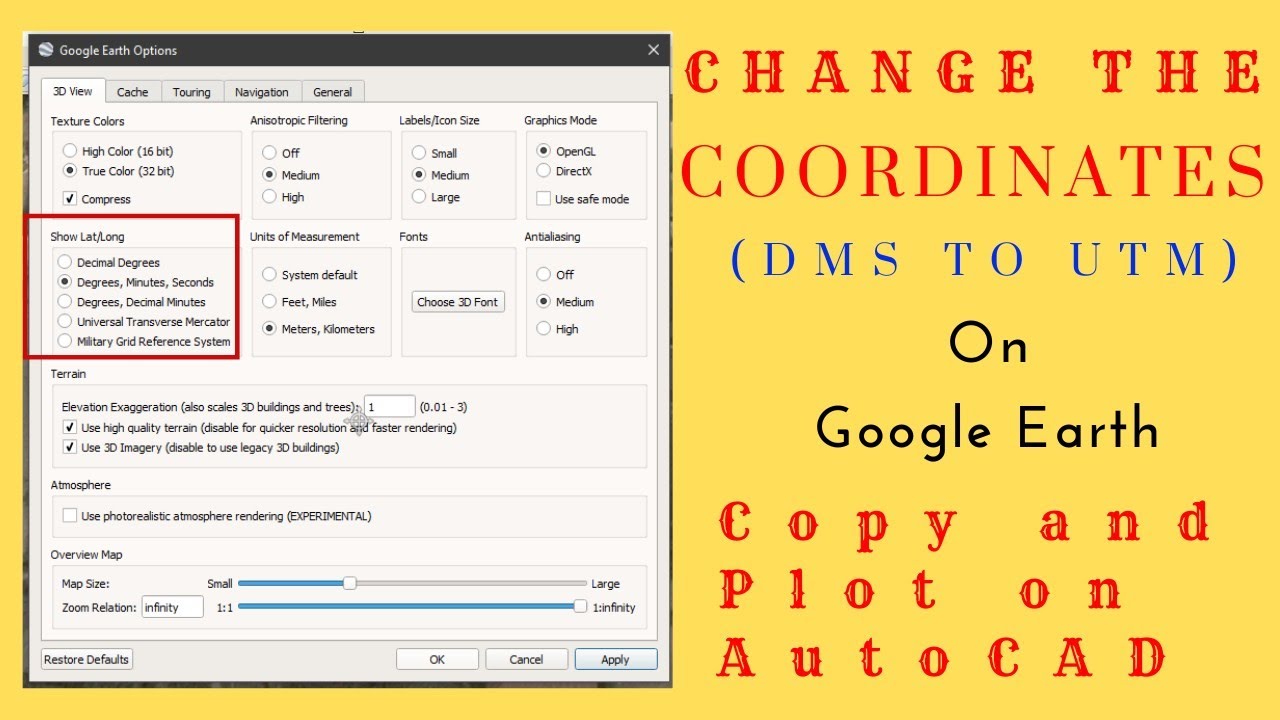Set Antialiasing to Medium
The width and height of the screenshot is (1280, 720).
544,301
